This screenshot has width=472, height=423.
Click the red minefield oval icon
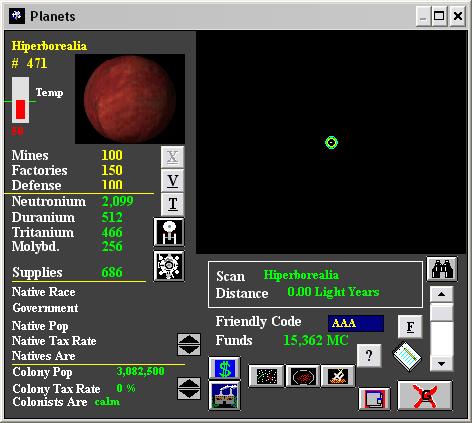tap(303, 376)
